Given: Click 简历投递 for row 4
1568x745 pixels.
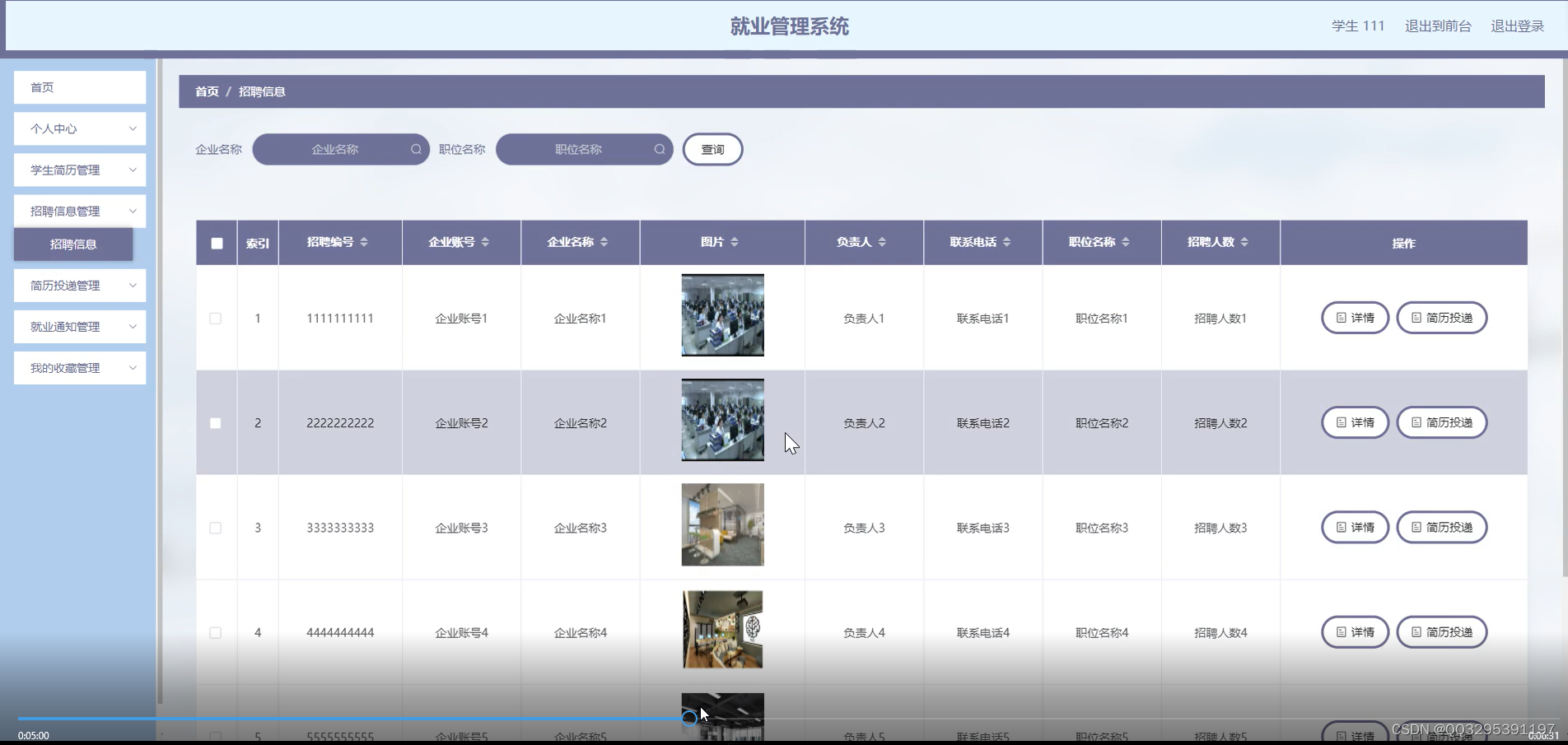Looking at the screenshot, I should [1441, 632].
